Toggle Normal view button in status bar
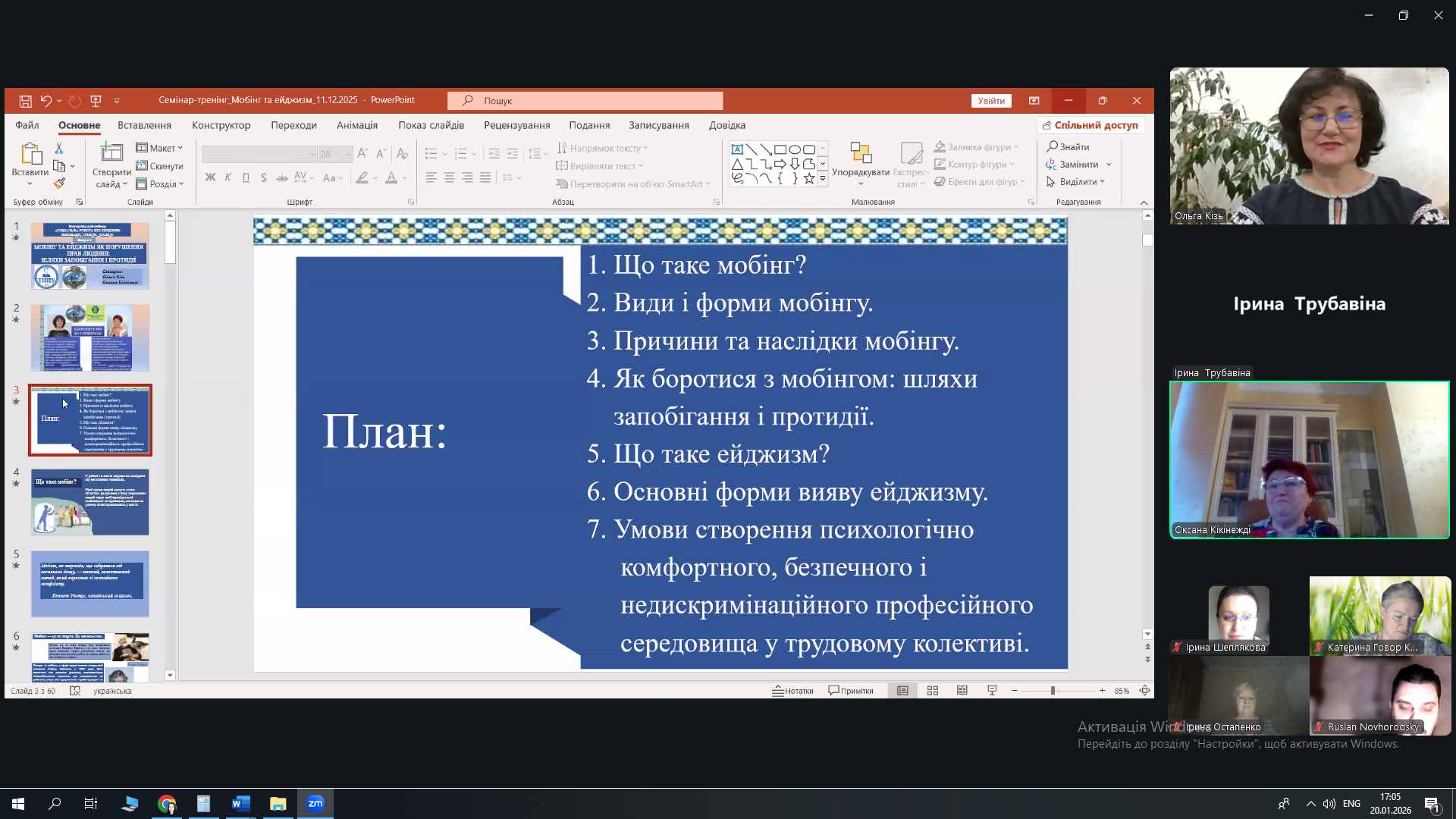Image resolution: width=1456 pixels, height=819 pixels. coord(902,691)
